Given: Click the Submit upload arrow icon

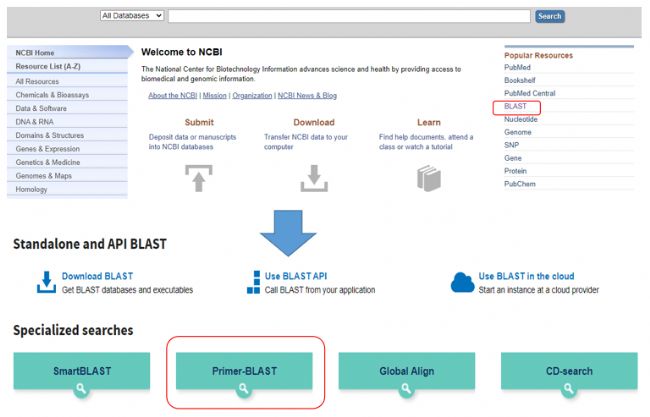Looking at the screenshot, I should coord(199,178).
